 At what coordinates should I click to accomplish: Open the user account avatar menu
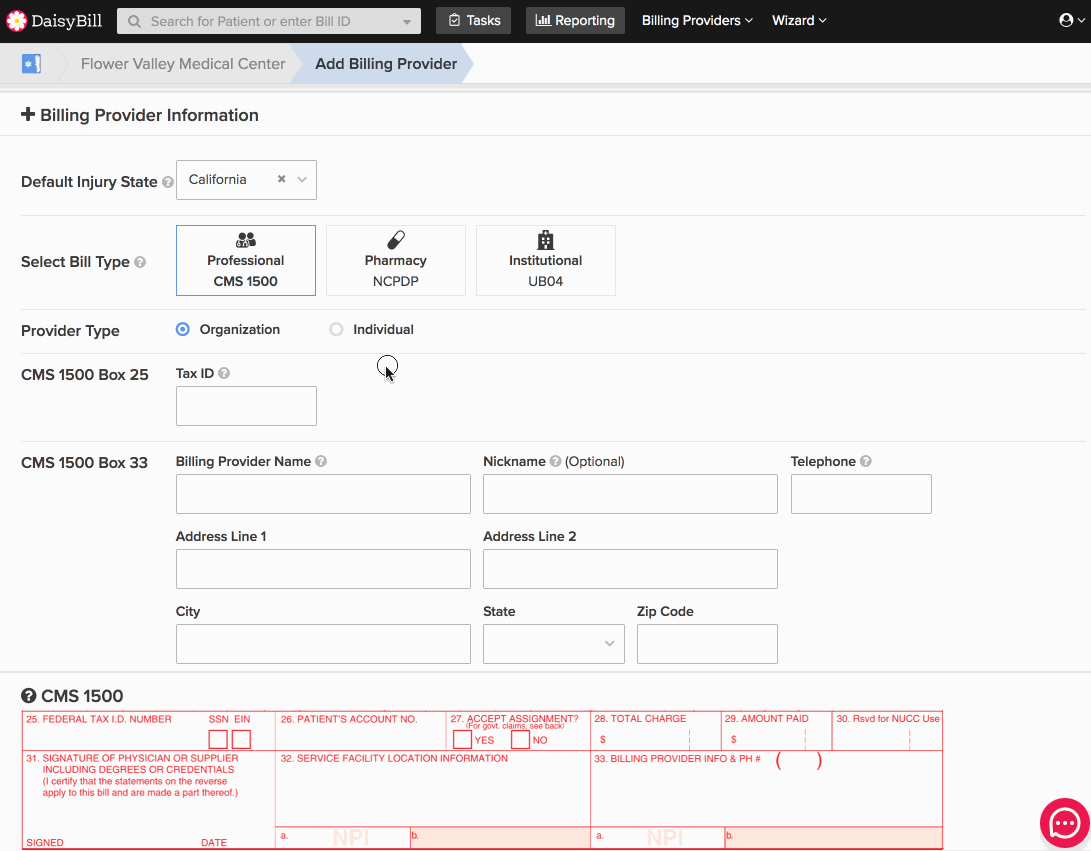click(1071, 20)
